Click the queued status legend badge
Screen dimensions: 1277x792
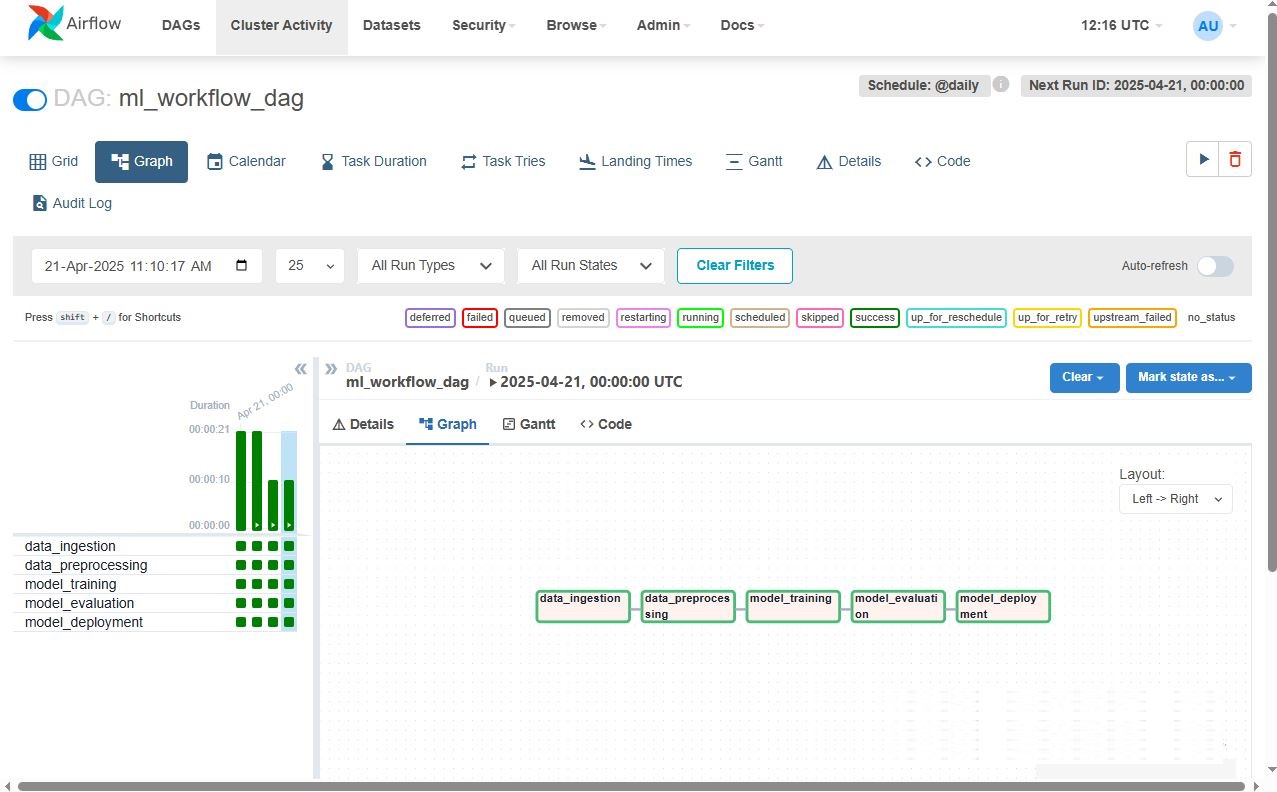click(527, 318)
